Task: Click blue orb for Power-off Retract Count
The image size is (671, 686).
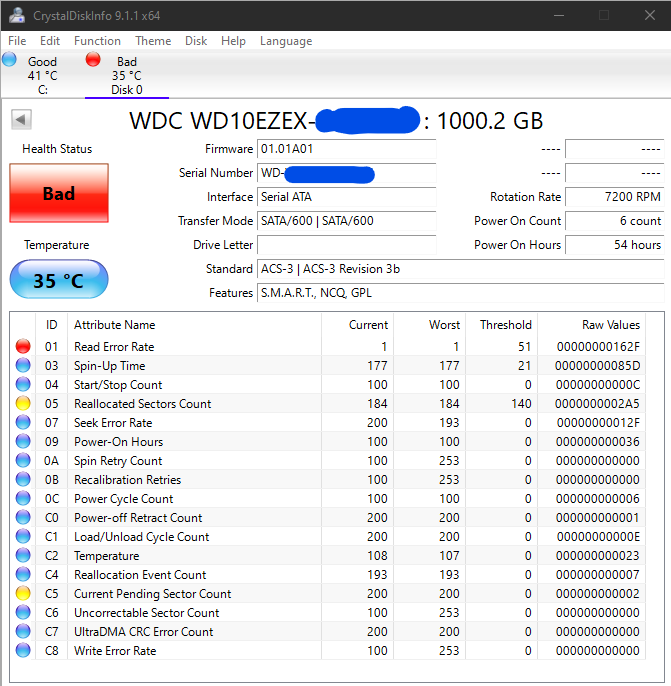Action: pos(23,518)
